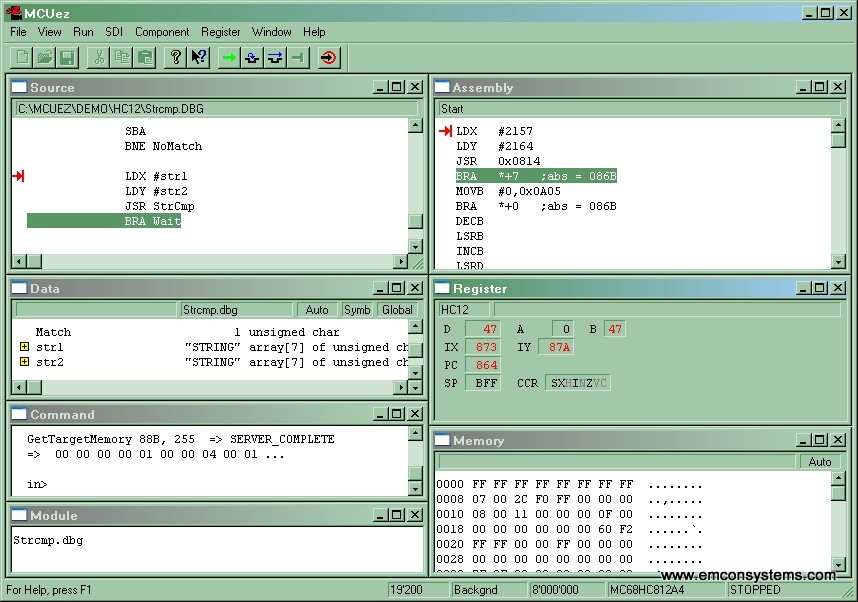858x602 pixels.
Task: Expand the str2 array variable
Action: [x=24, y=362]
